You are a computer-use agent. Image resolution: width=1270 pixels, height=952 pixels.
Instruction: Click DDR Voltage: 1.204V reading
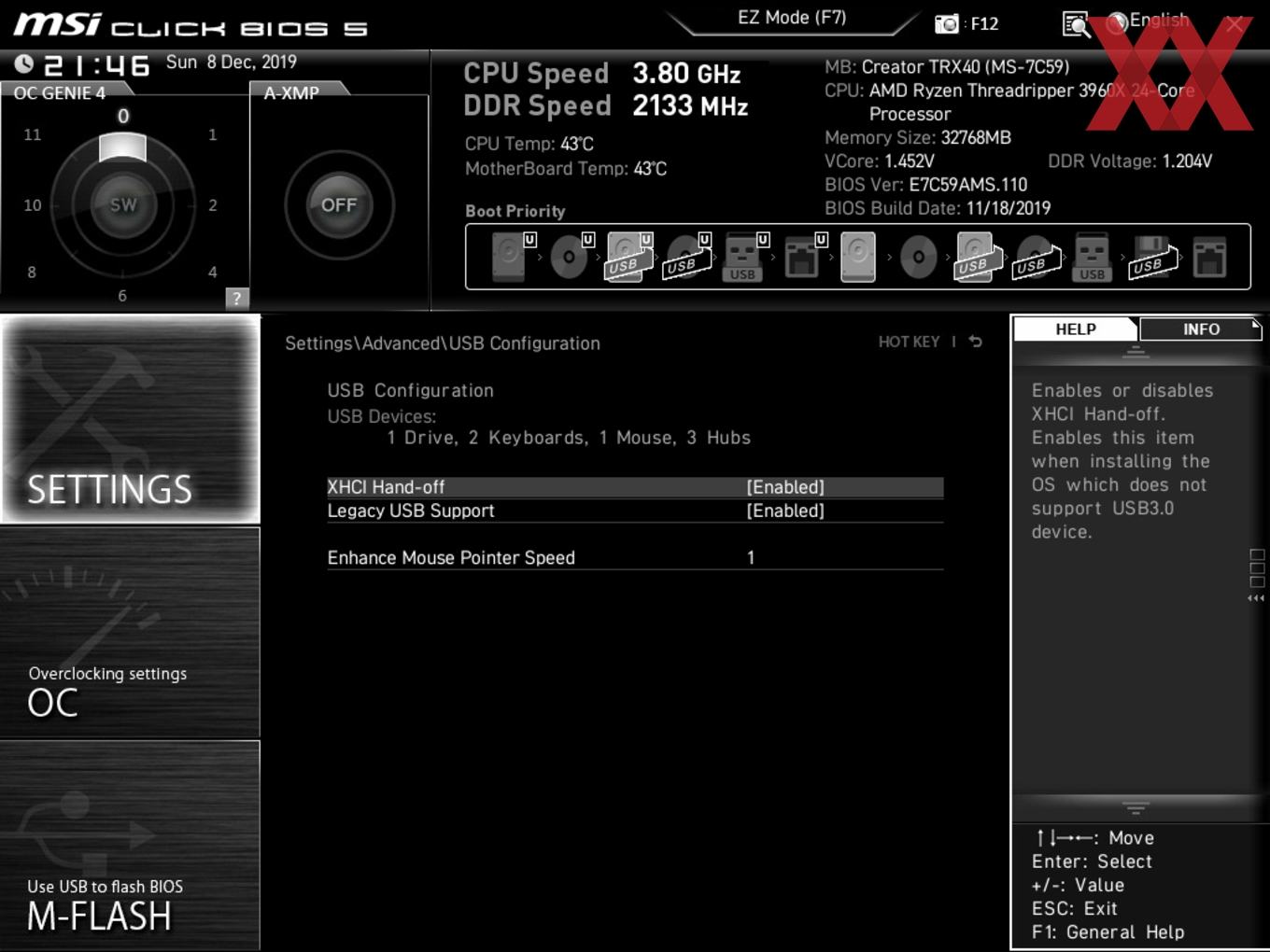[x=1130, y=161]
